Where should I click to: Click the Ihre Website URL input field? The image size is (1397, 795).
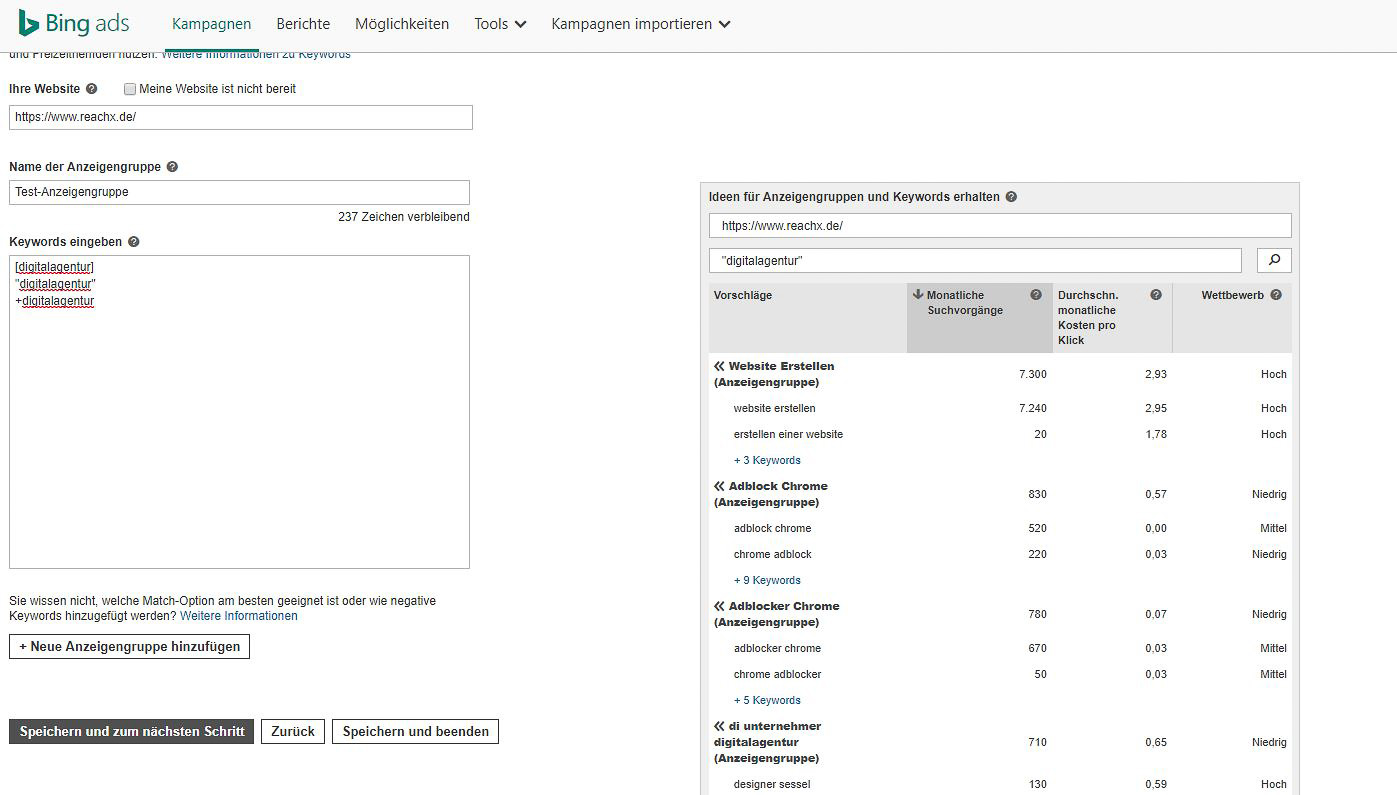click(x=241, y=117)
